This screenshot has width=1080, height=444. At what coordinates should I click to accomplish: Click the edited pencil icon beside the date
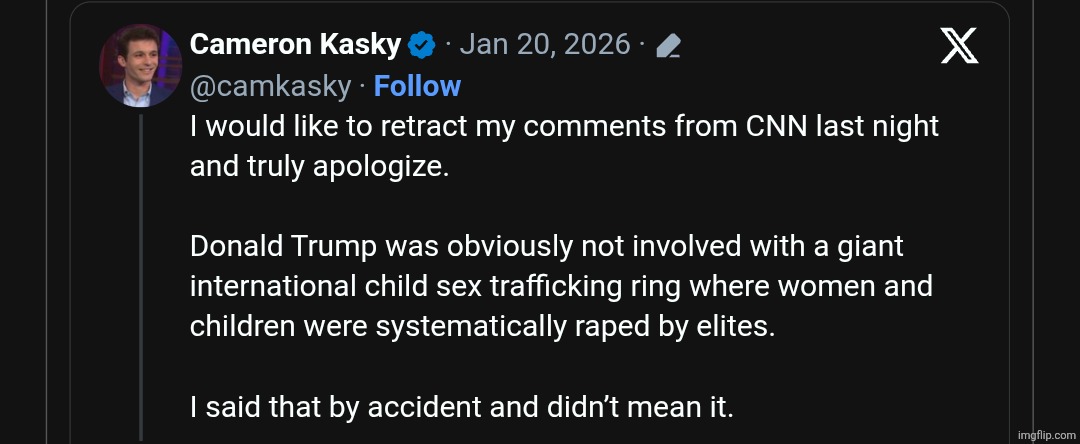pyautogui.click(x=667, y=46)
